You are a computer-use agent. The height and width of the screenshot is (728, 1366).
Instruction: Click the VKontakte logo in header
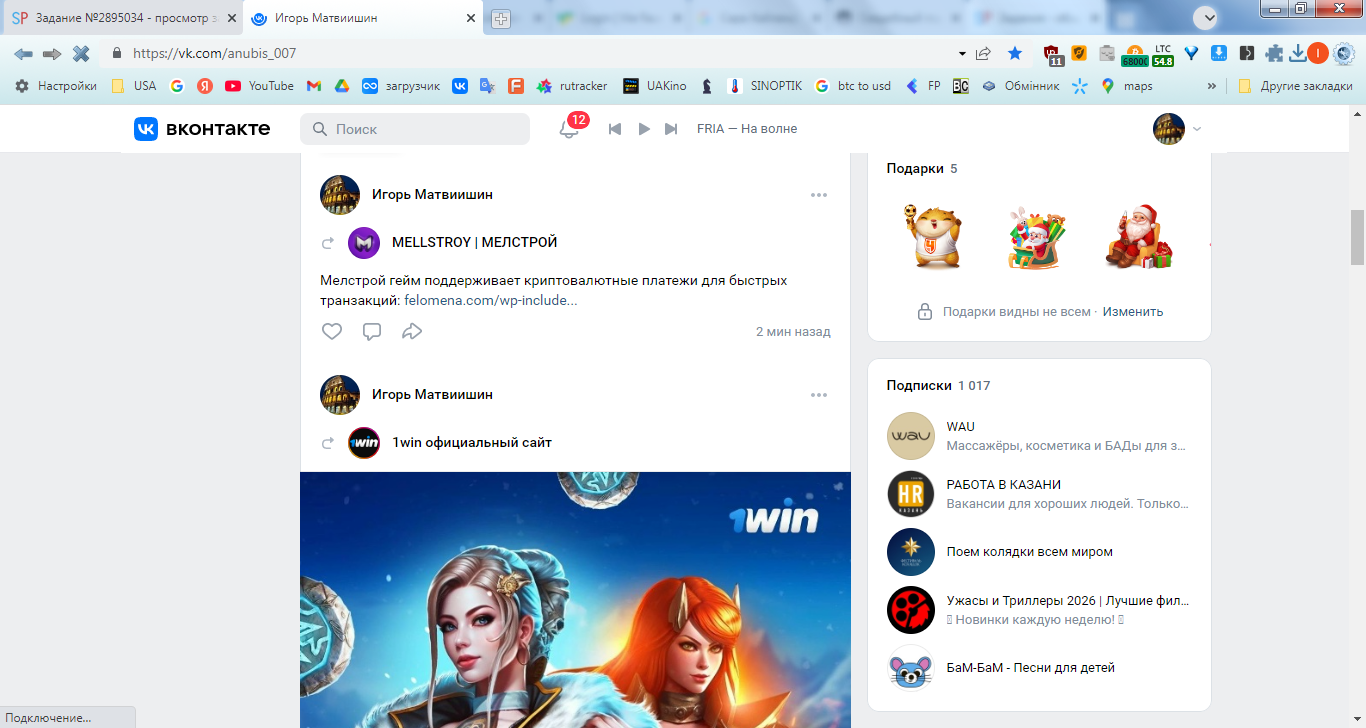click(x=202, y=128)
